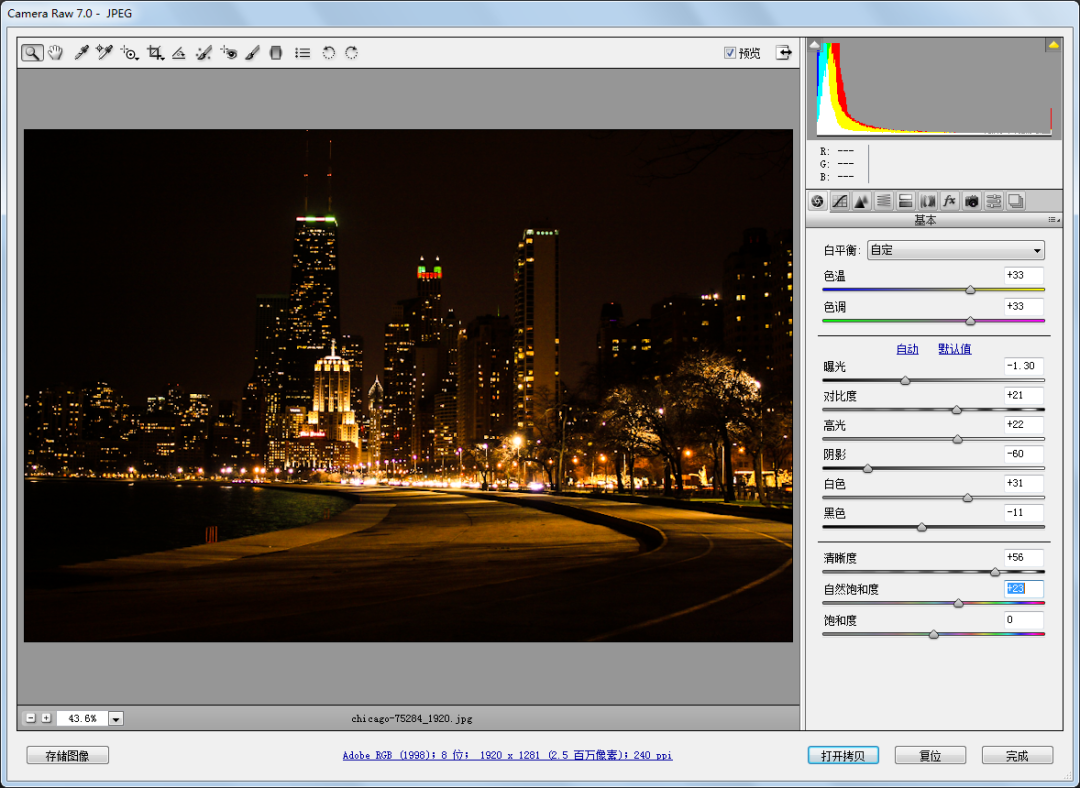The height and width of the screenshot is (788, 1080).
Task: Click the 复位 reset button
Action: coord(930,756)
